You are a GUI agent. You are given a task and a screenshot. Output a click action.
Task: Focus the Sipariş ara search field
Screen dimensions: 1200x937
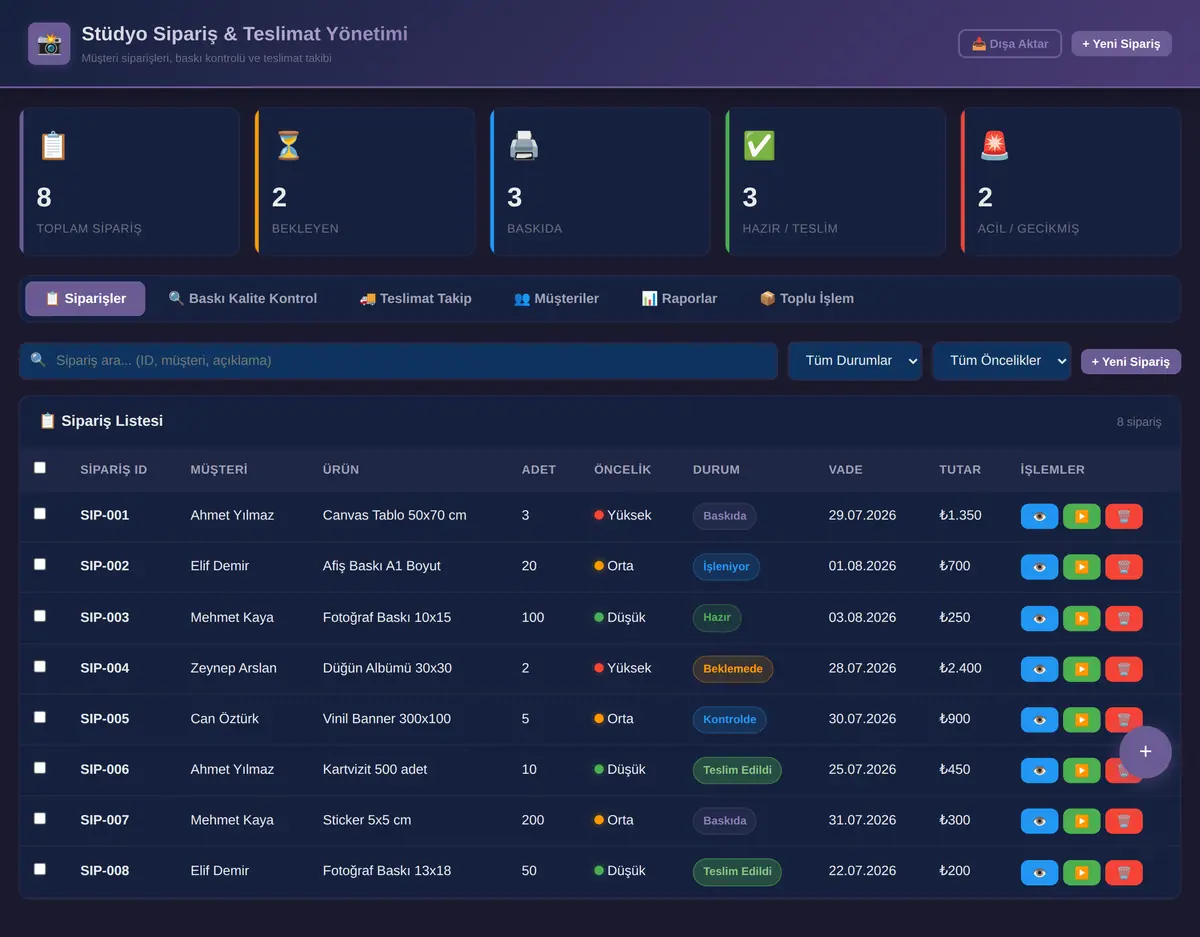398,361
